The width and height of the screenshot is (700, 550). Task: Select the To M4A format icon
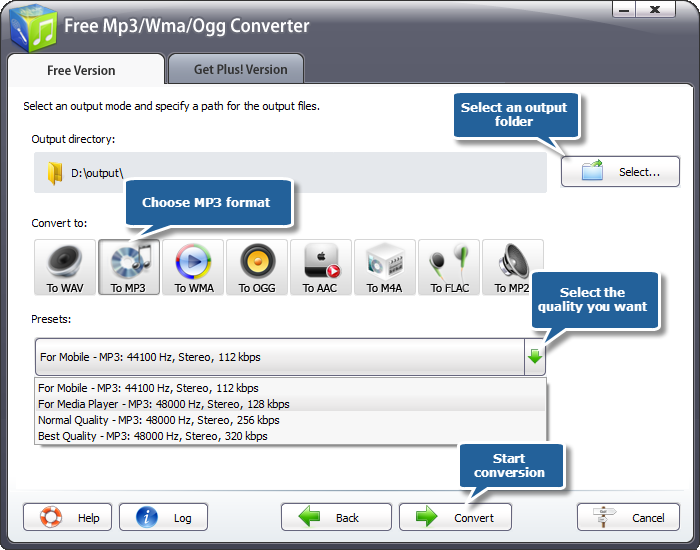(384, 267)
